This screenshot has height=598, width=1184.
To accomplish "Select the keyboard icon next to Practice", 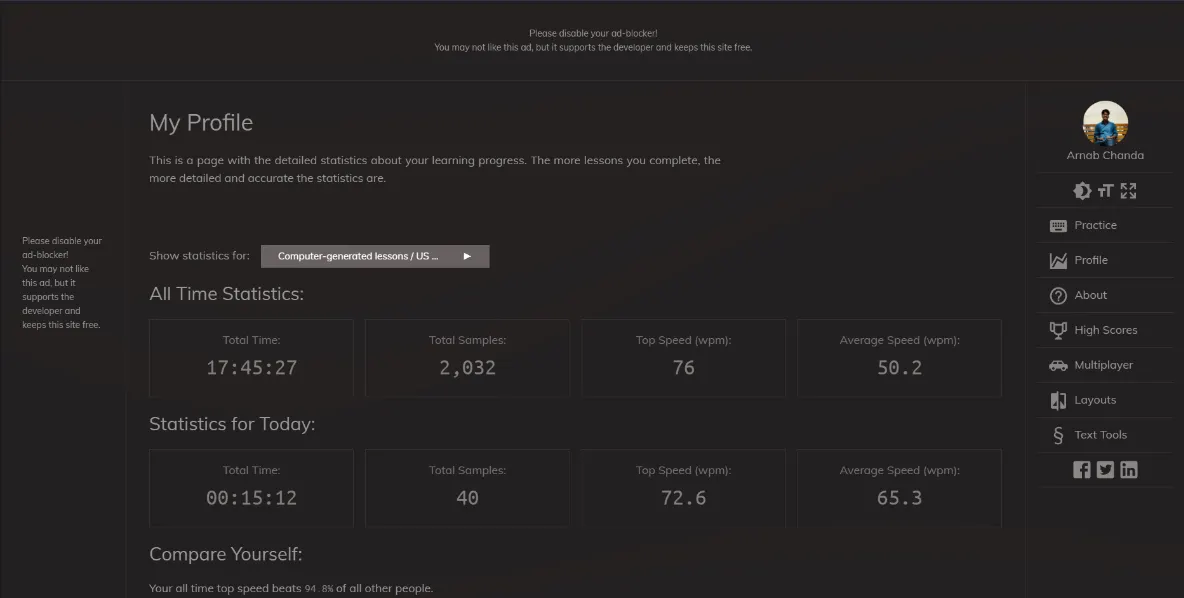I will (x=1058, y=225).
